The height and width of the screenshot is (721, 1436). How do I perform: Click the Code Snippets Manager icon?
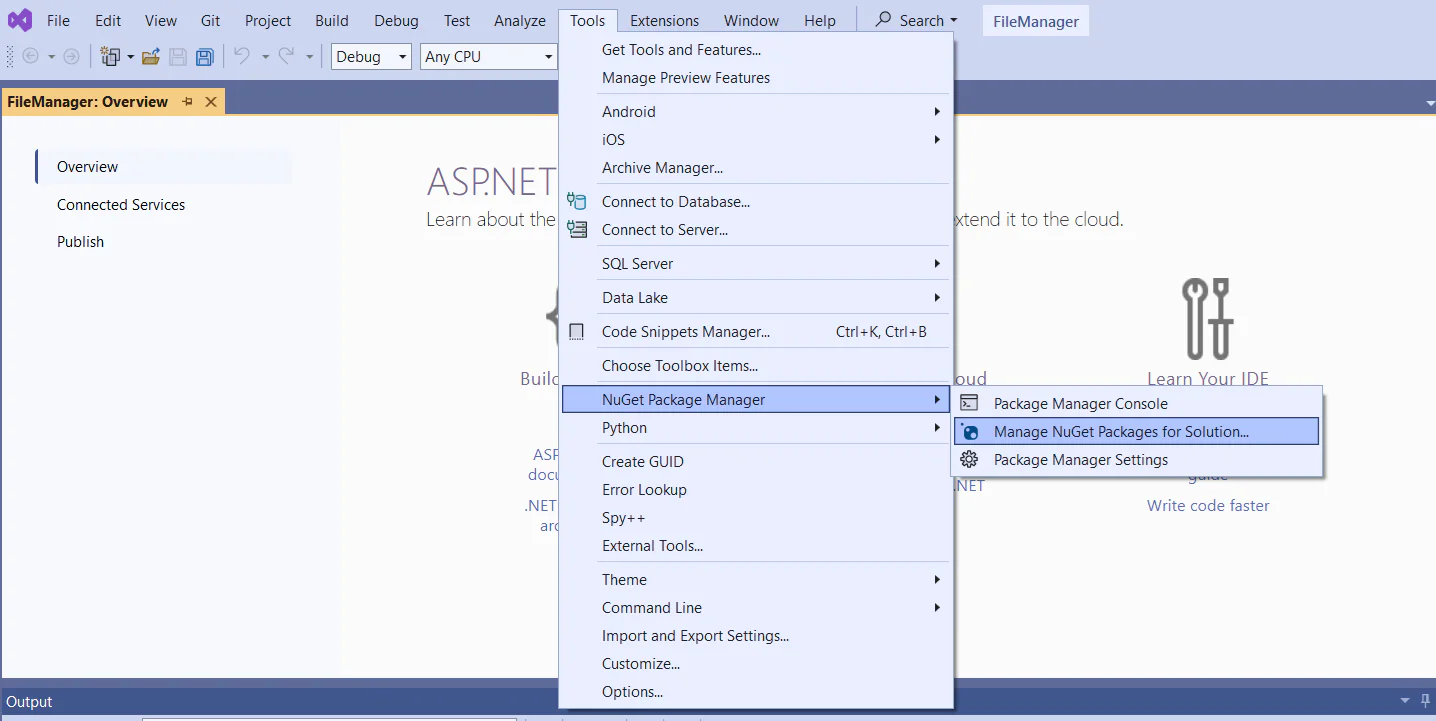tap(576, 332)
